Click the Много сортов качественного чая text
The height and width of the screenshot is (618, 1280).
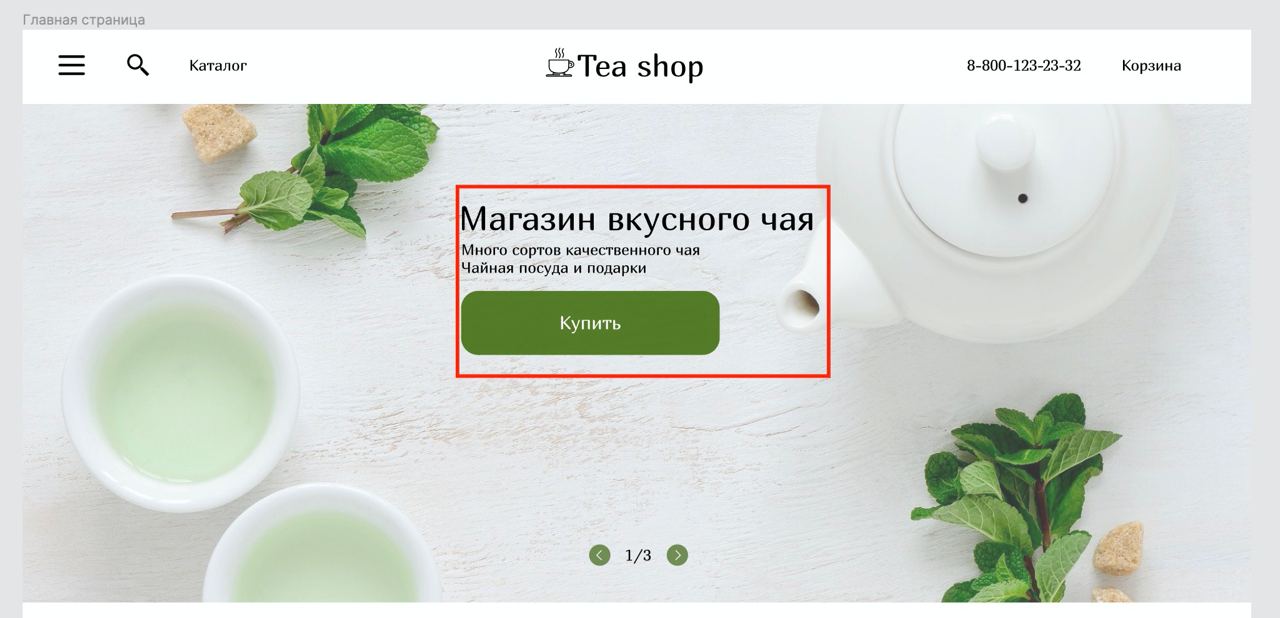580,250
